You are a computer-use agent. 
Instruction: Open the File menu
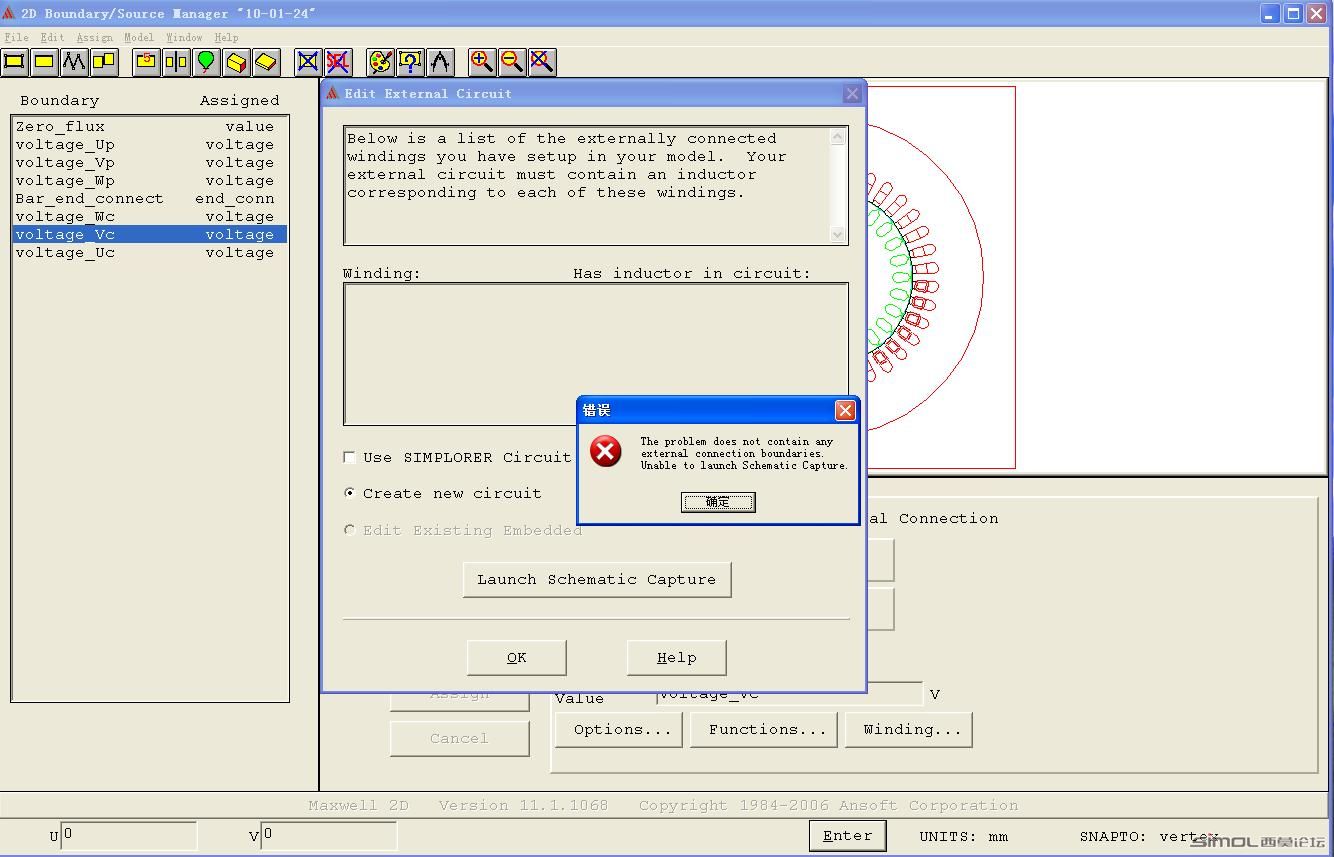point(16,37)
